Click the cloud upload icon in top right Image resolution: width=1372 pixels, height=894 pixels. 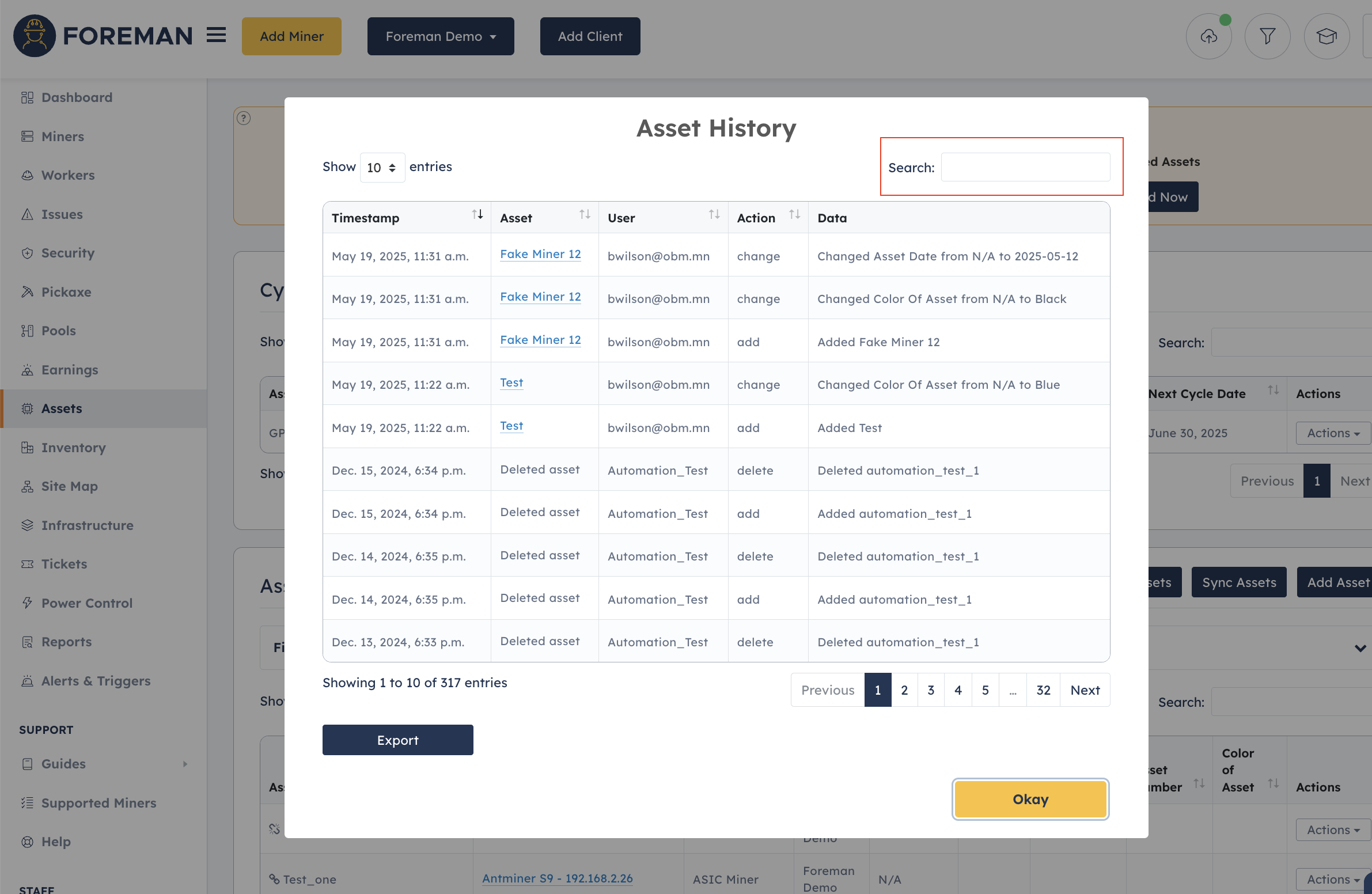1209,36
